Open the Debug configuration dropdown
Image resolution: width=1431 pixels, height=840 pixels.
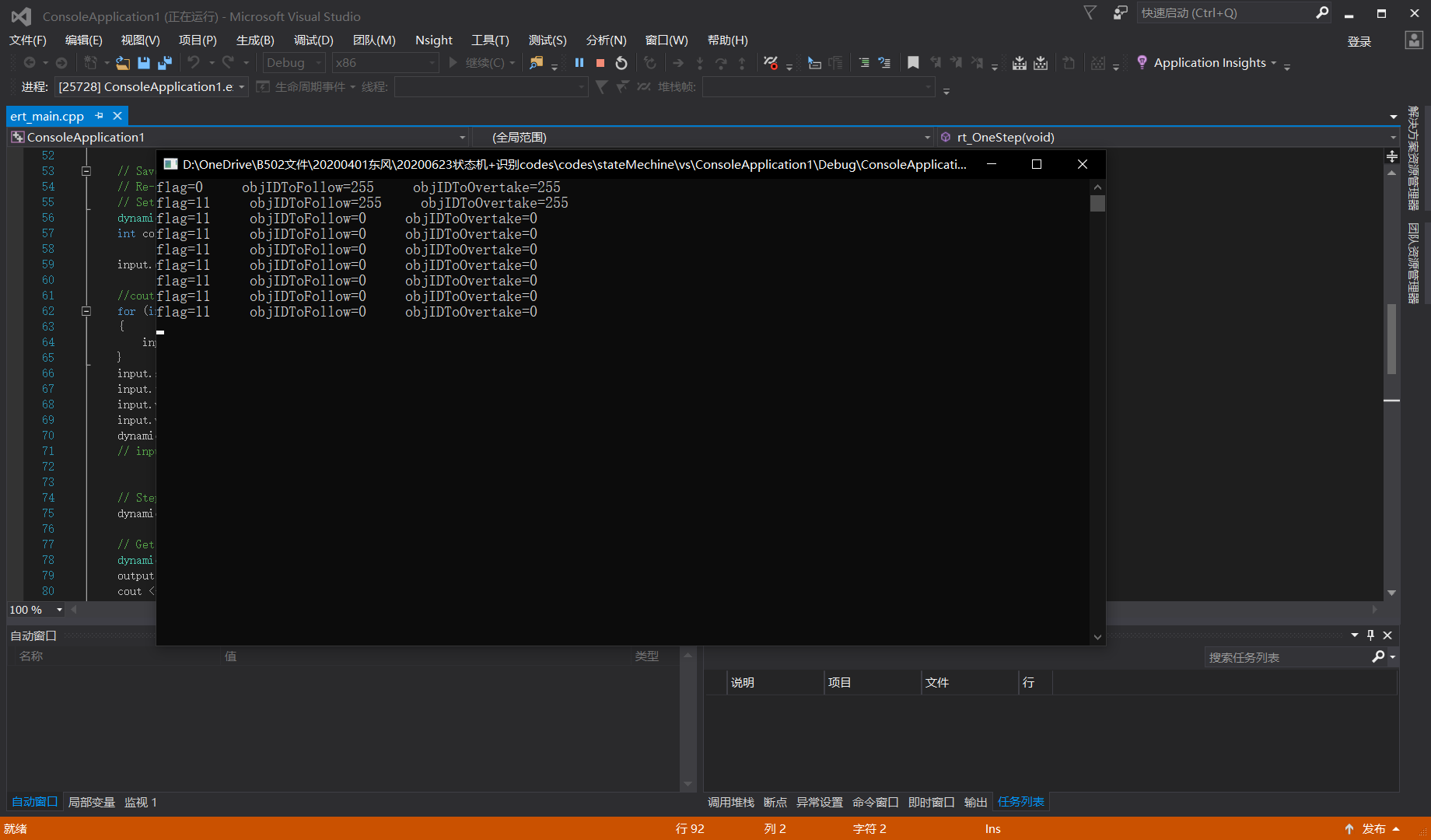pos(293,63)
